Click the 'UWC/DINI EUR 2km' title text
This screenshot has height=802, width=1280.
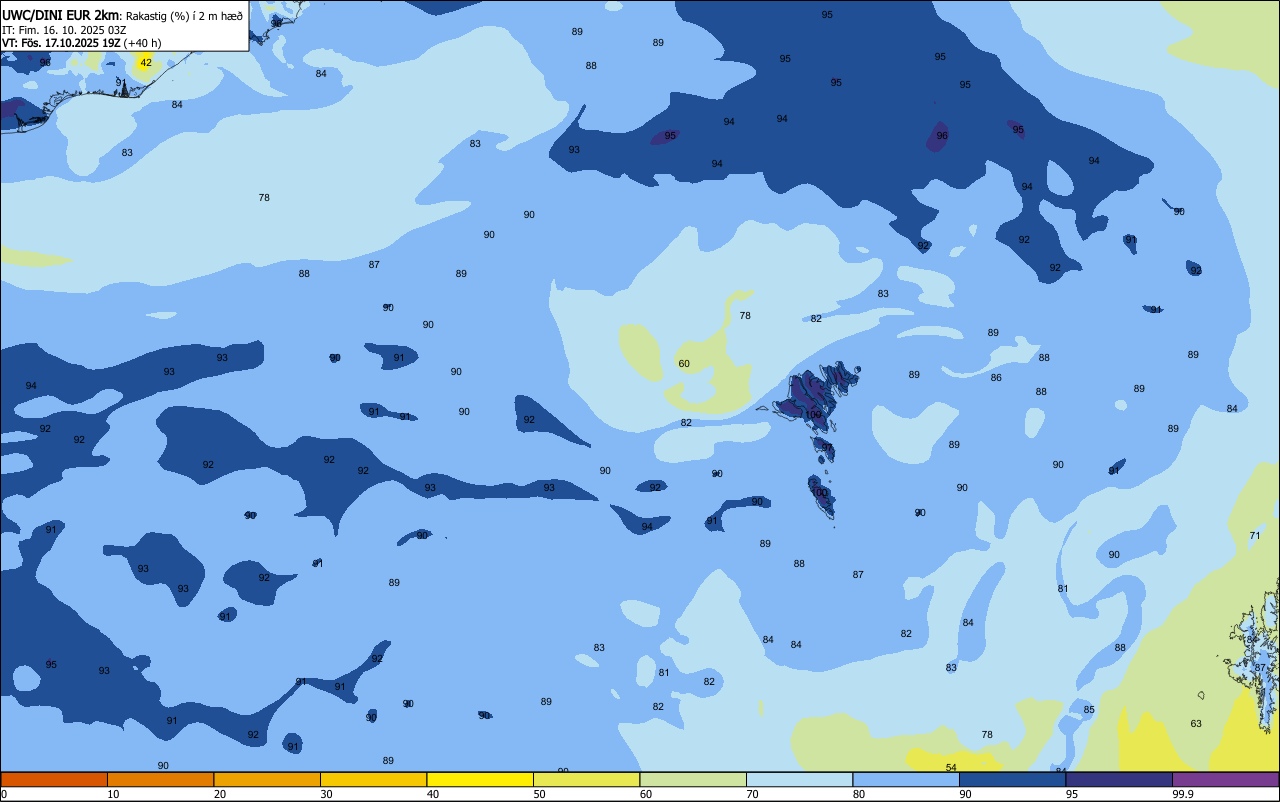pos(61,15)
